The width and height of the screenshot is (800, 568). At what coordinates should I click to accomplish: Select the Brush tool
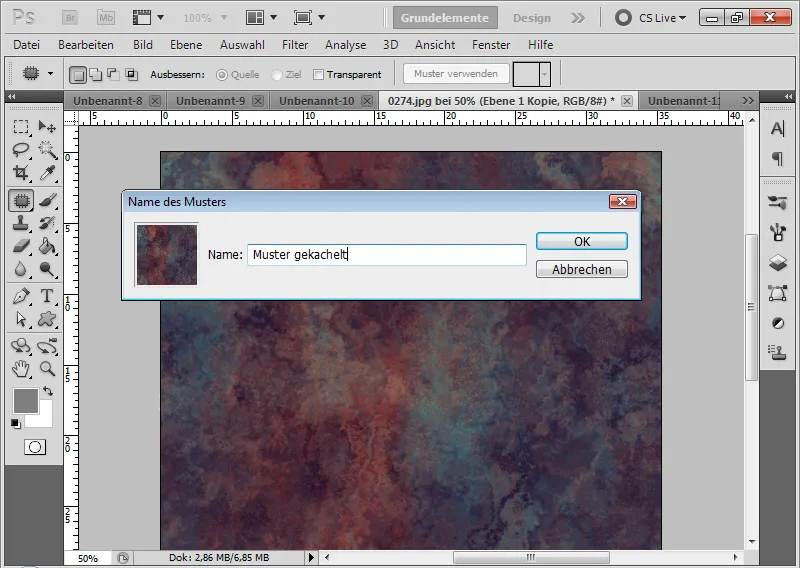[47, 201]
